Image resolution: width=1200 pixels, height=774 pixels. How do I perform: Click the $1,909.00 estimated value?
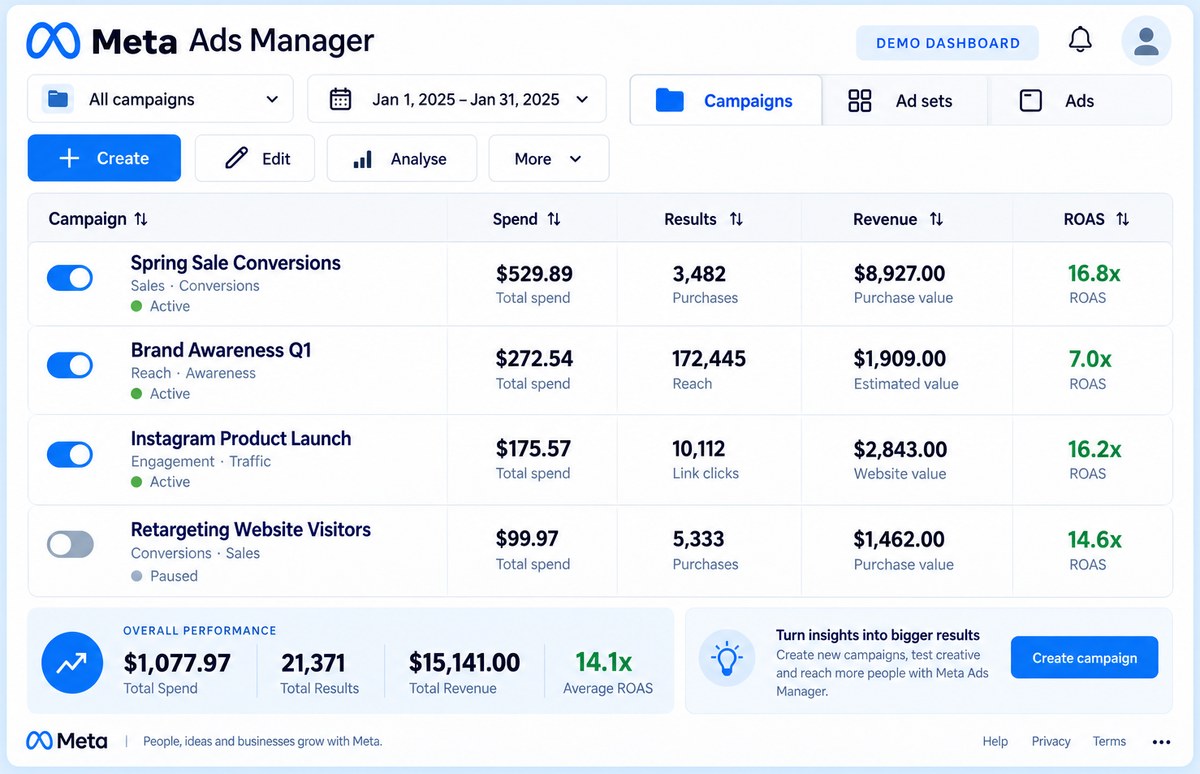(x=899, y=358)
